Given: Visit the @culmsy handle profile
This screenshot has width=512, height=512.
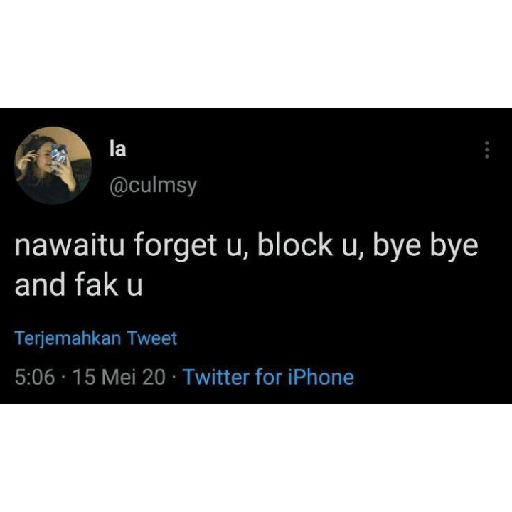Looking at the screenshot, I should click(153, 185).
